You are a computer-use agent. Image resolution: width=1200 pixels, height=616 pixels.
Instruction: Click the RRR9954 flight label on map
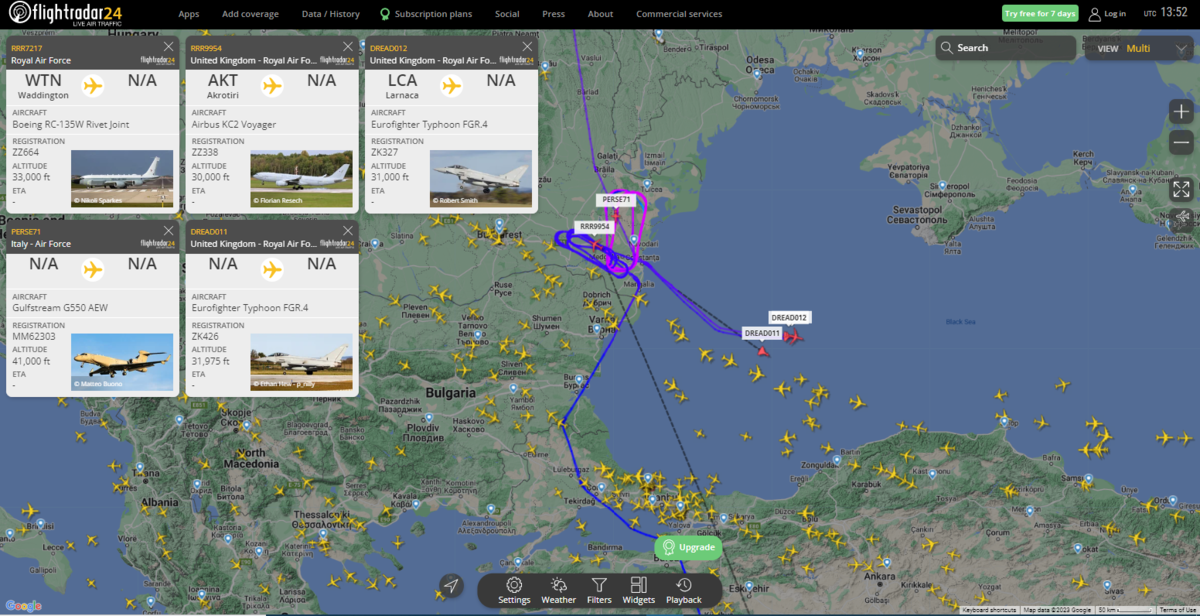tap(594, 227)
